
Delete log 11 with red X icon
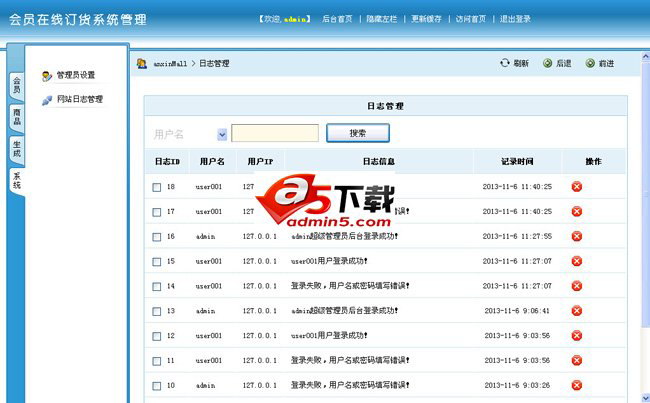577,360
